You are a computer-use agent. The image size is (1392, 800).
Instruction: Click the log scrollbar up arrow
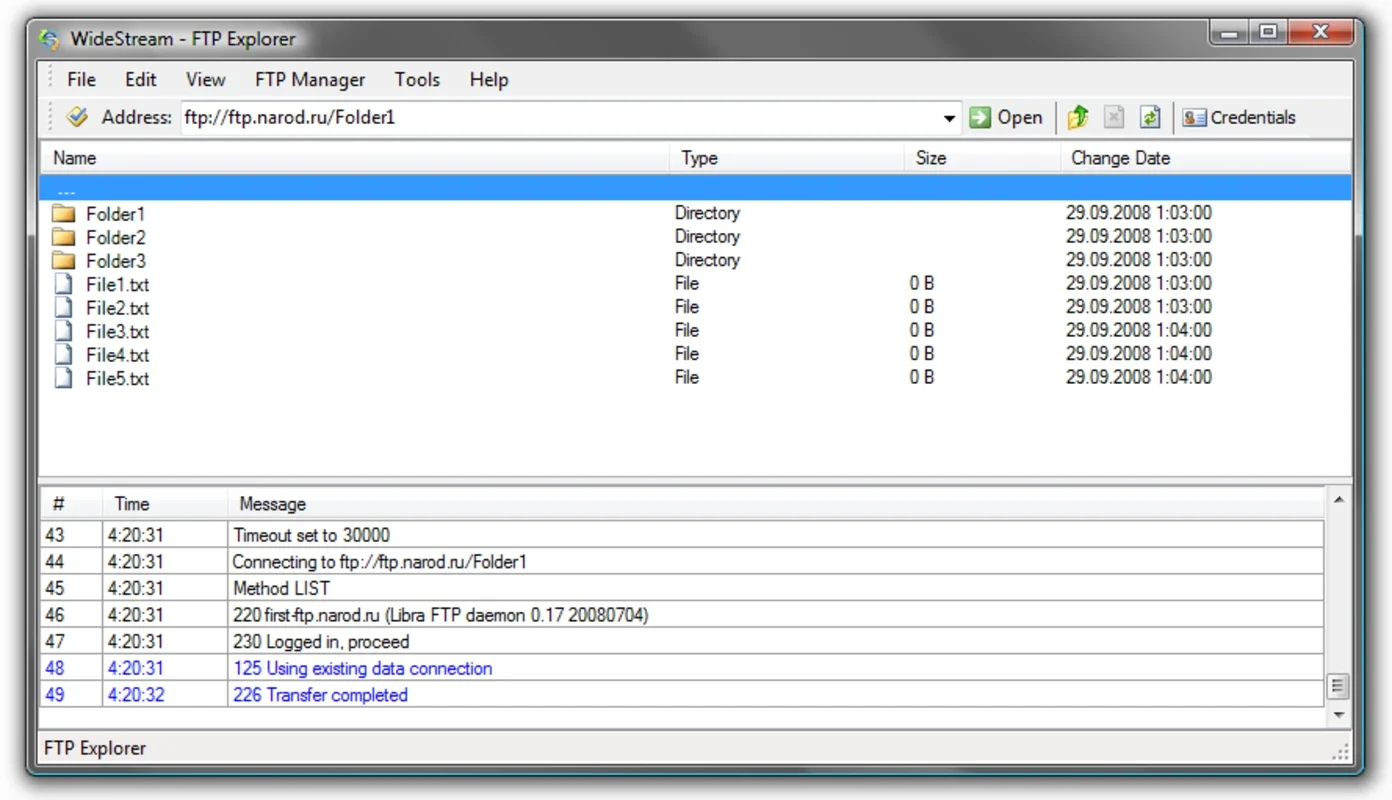coord(1339,499)
